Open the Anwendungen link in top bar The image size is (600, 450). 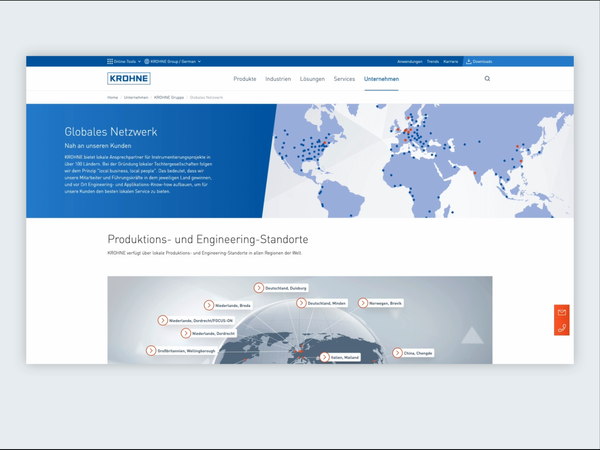409,61
